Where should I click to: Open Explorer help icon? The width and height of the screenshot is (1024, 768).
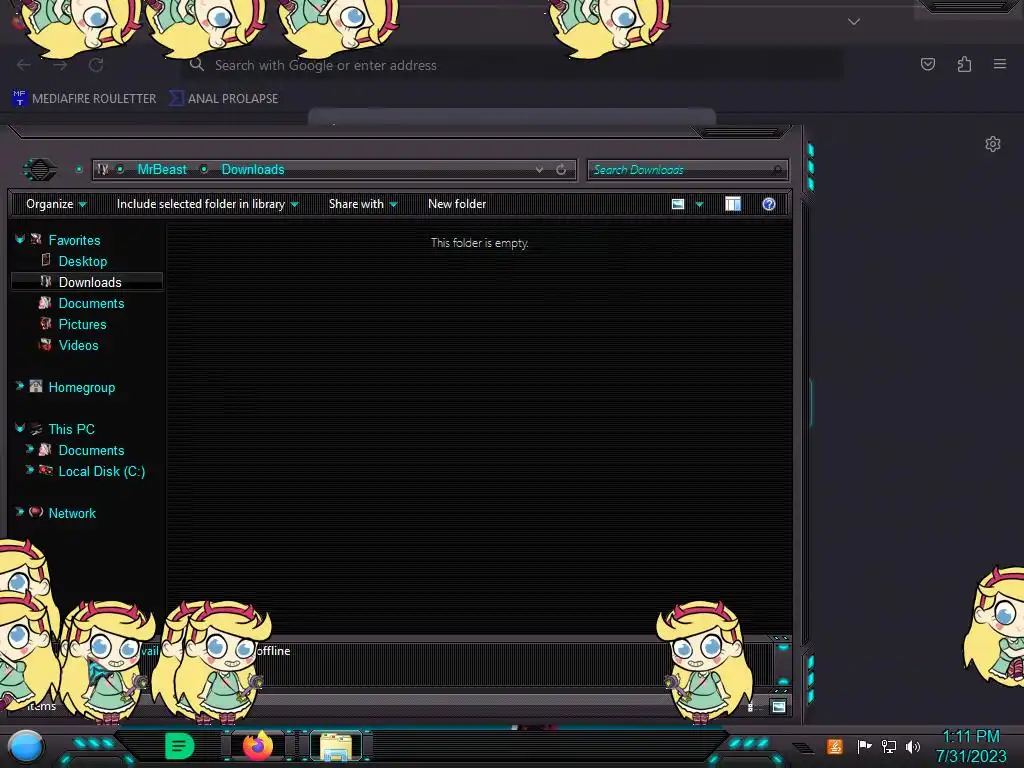769,204
